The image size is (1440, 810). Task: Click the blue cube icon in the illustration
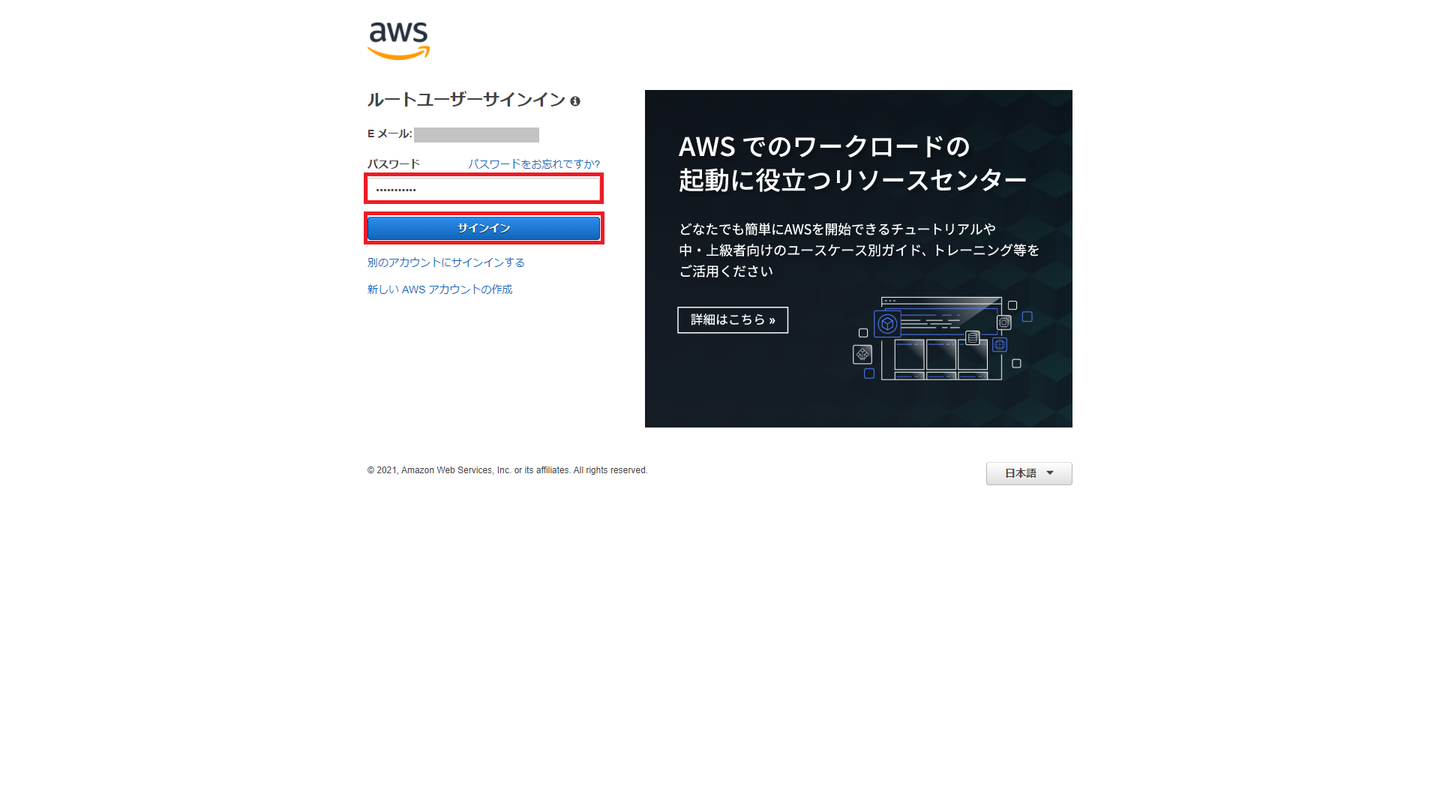[887, 324]
